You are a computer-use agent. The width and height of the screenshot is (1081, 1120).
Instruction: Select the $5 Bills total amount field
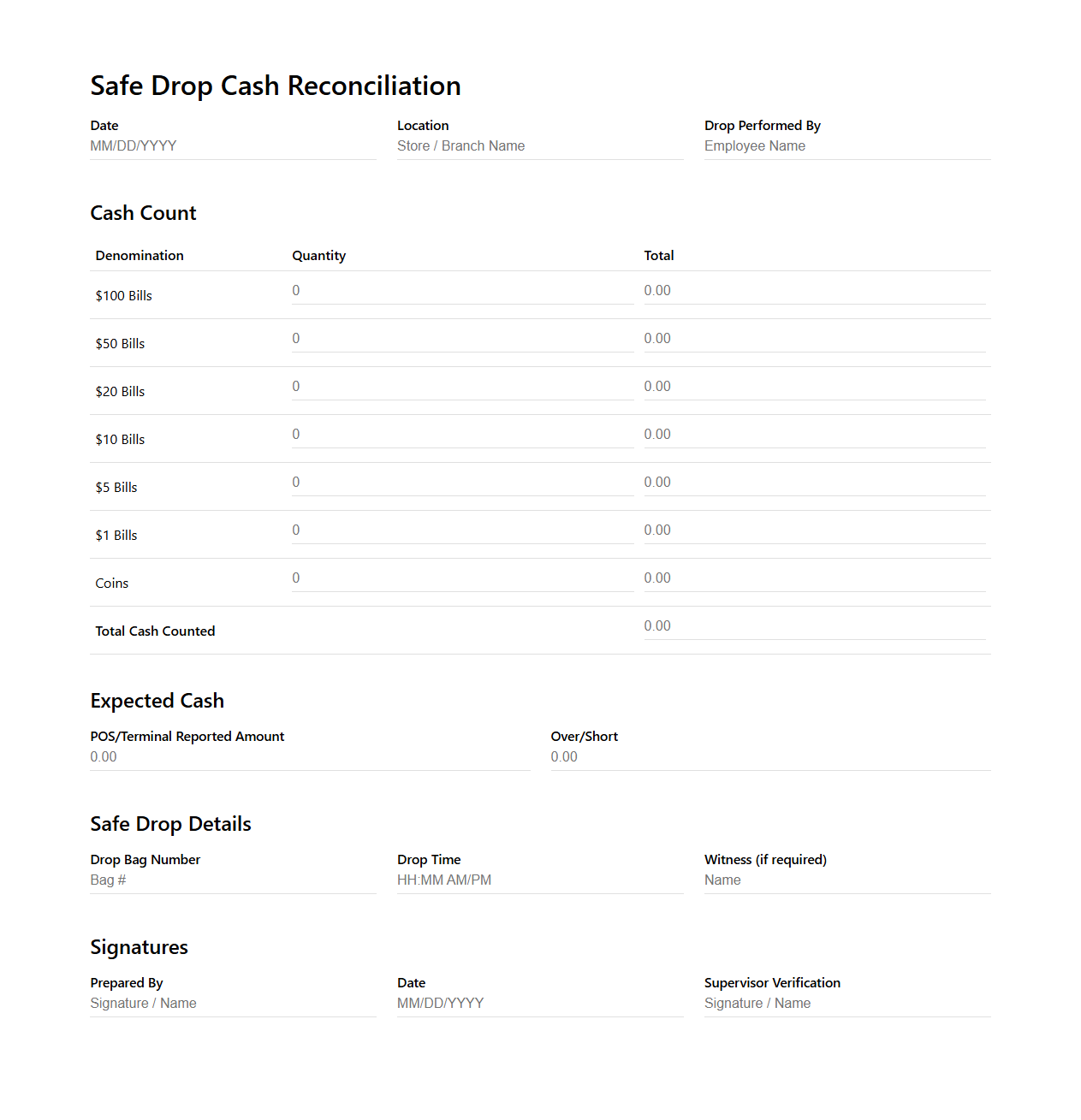click(x=813, y=482)
